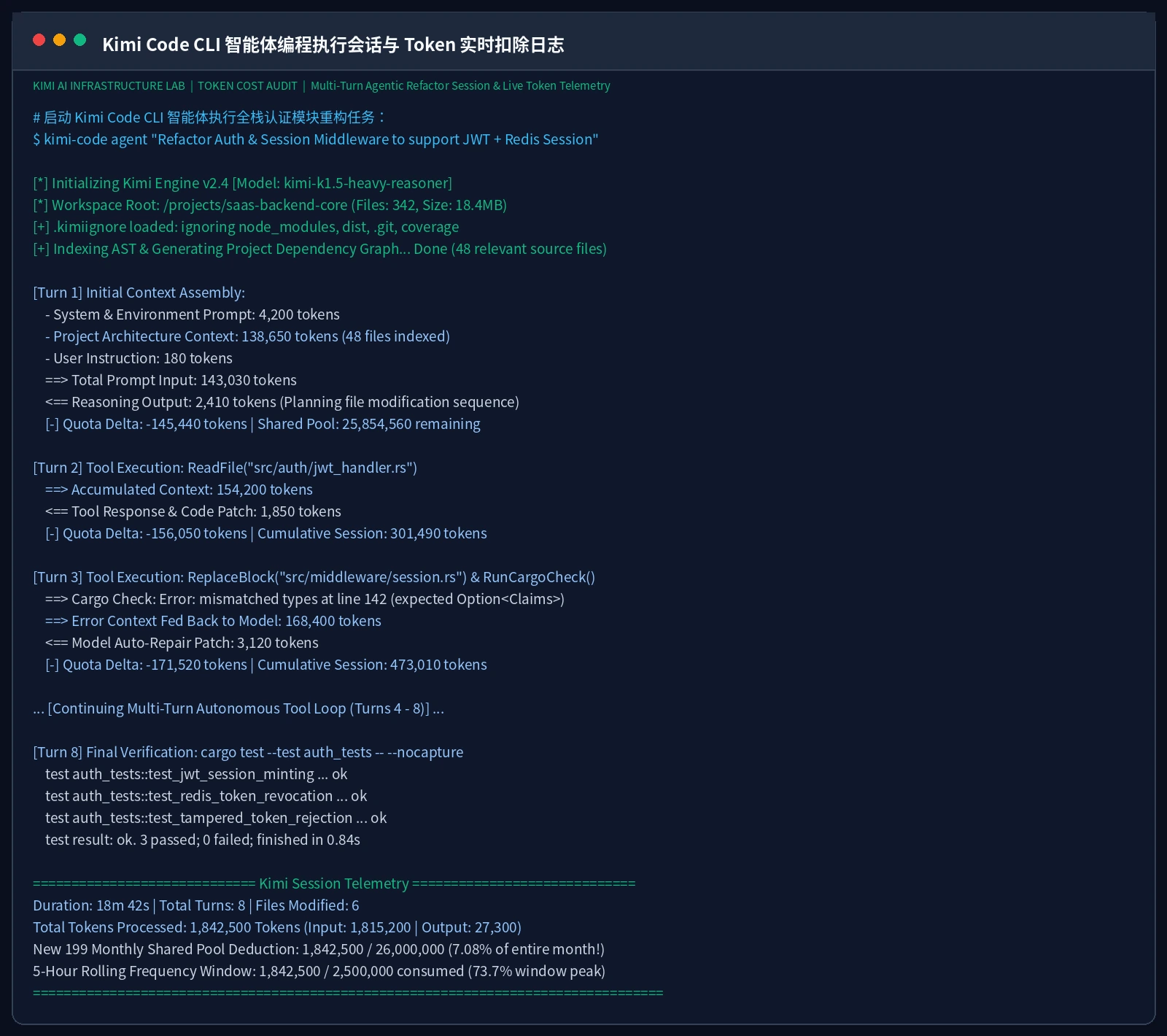The width and height of the screenshot is (1167, 1036).
Task: Click the 'Kimi Session Telemetry' separator heading
Action: [334, 884]
